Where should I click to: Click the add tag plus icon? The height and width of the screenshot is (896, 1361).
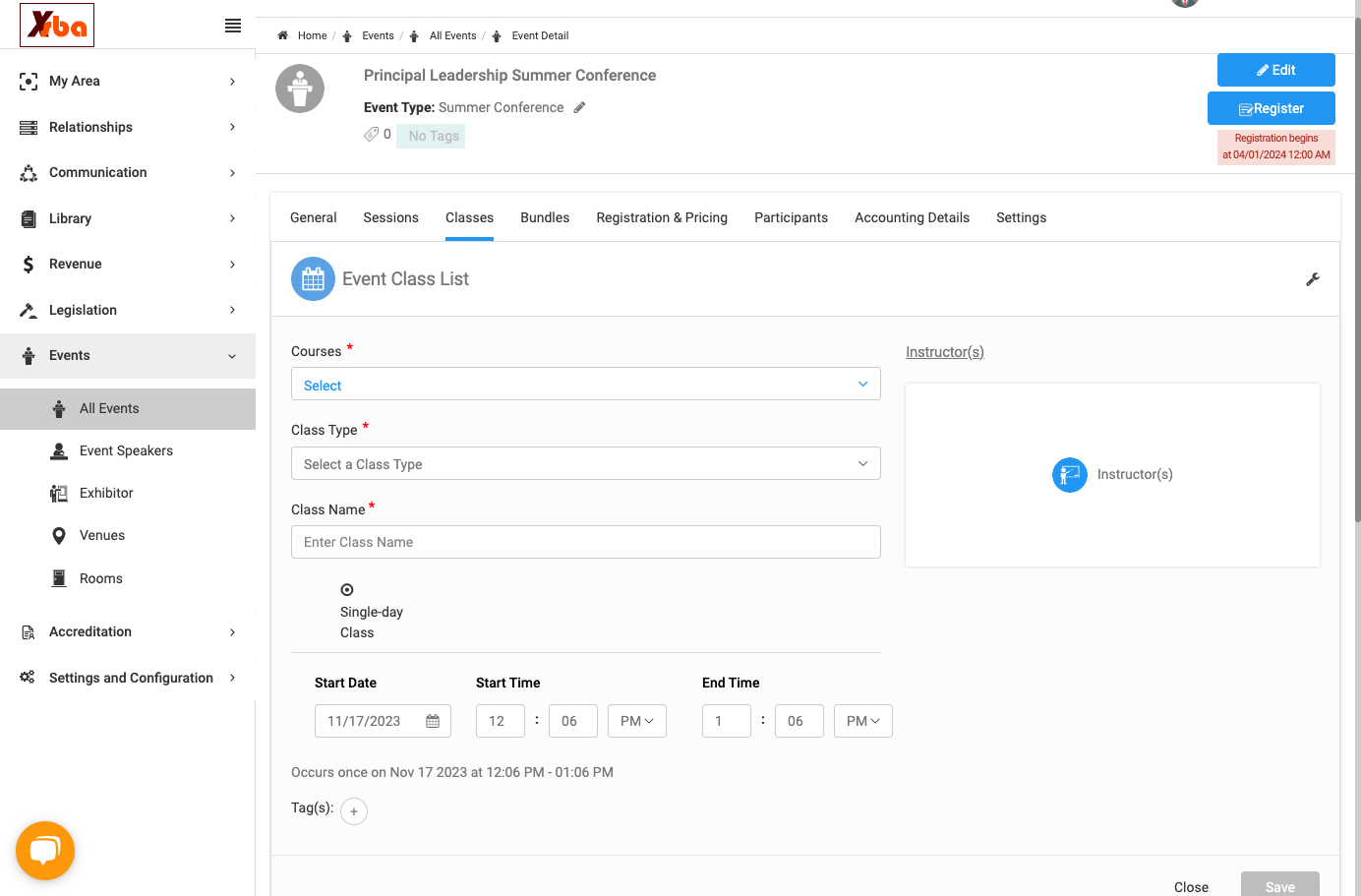pos(354,811)
